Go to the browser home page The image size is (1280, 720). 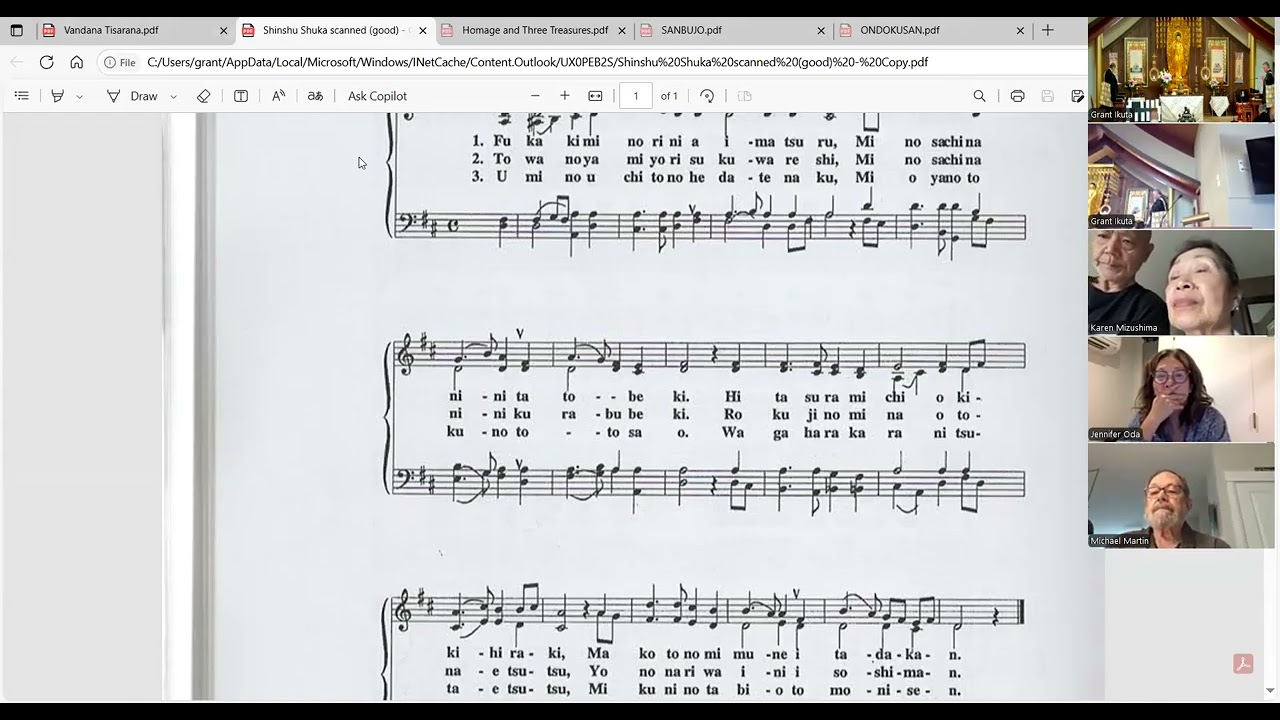click(x=76, y=62)
